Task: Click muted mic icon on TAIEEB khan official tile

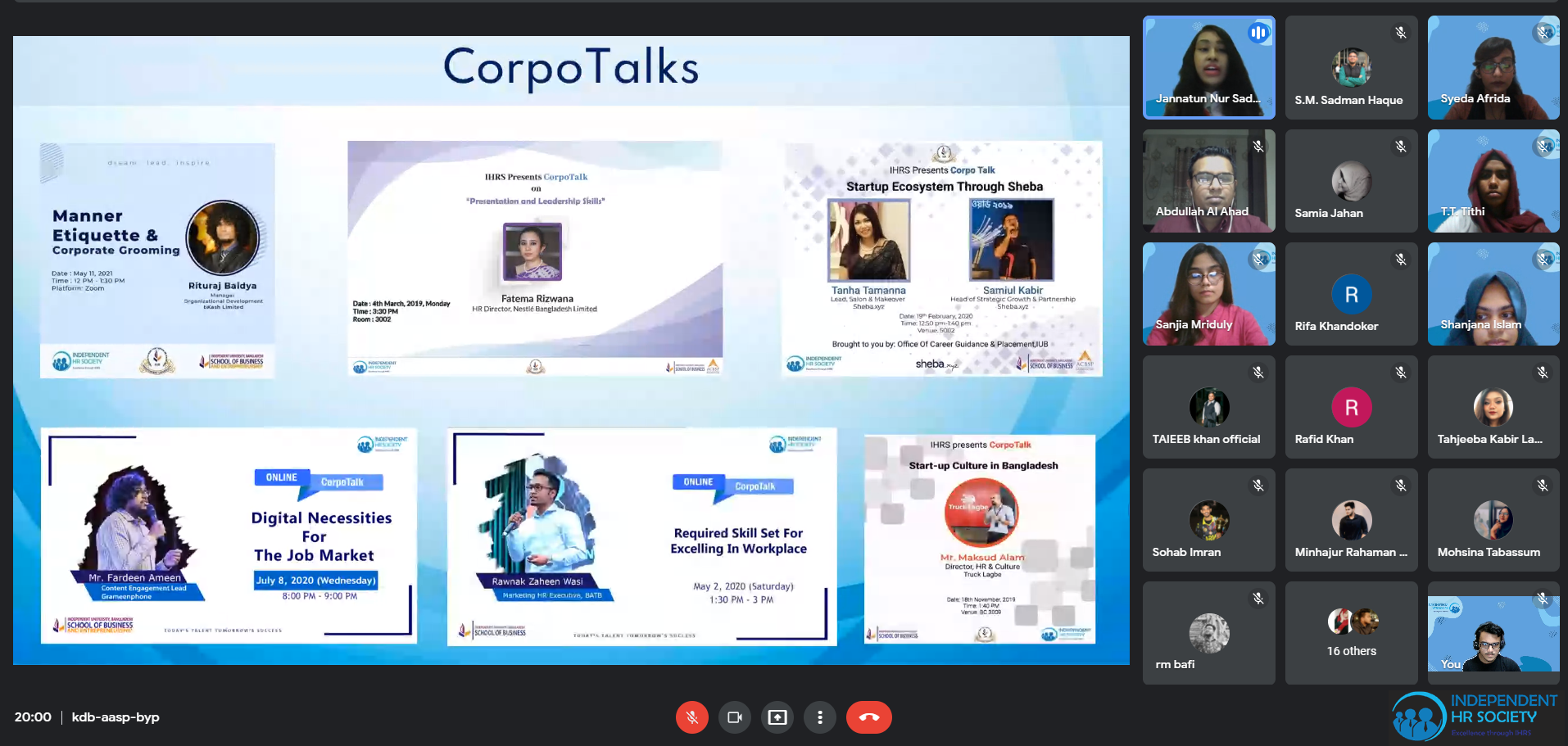Action: pyautogui.click(x=1258, y=373)
